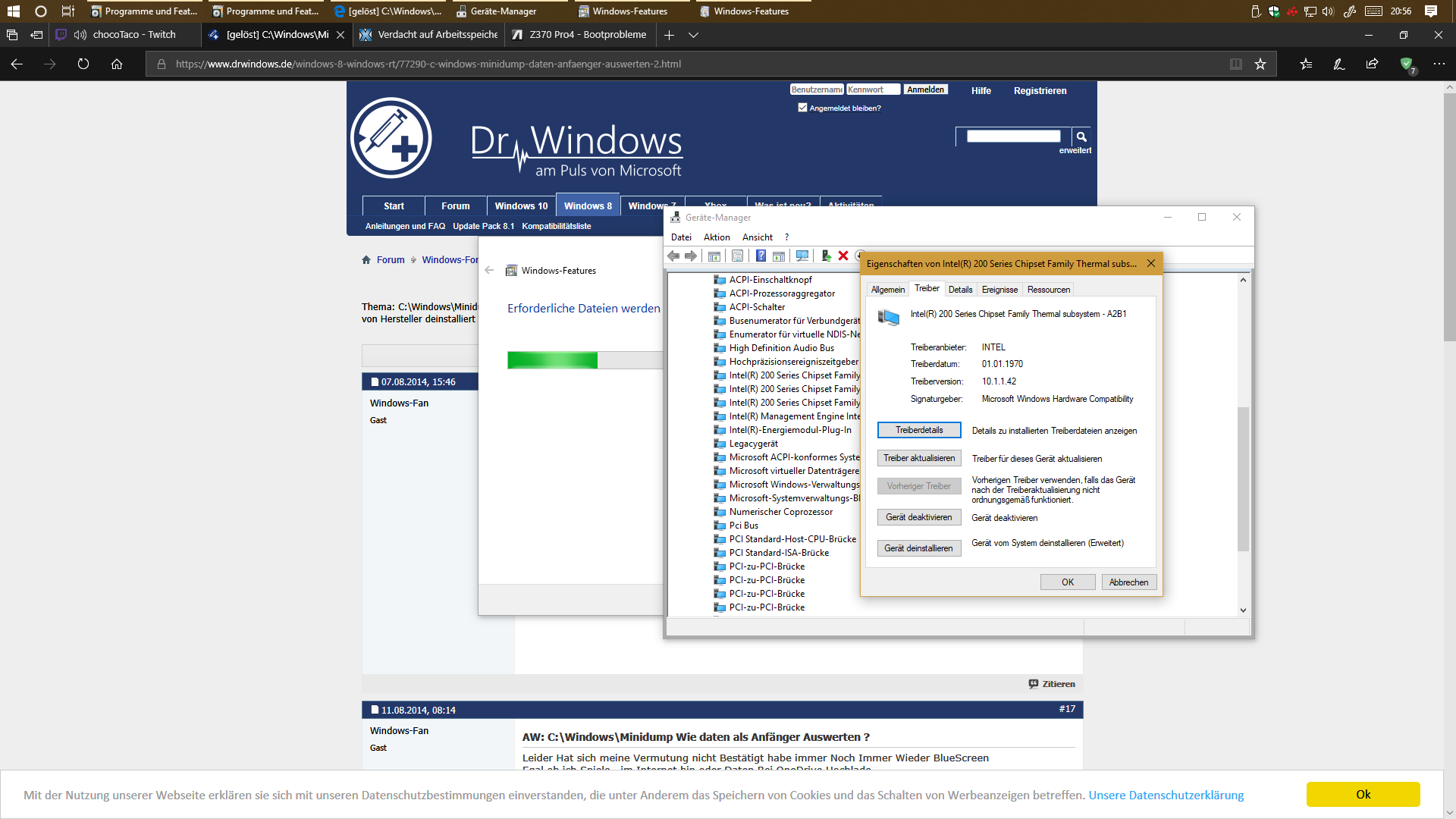
Task: Switch to the Allgemein tab
Action: coord(888,290)
